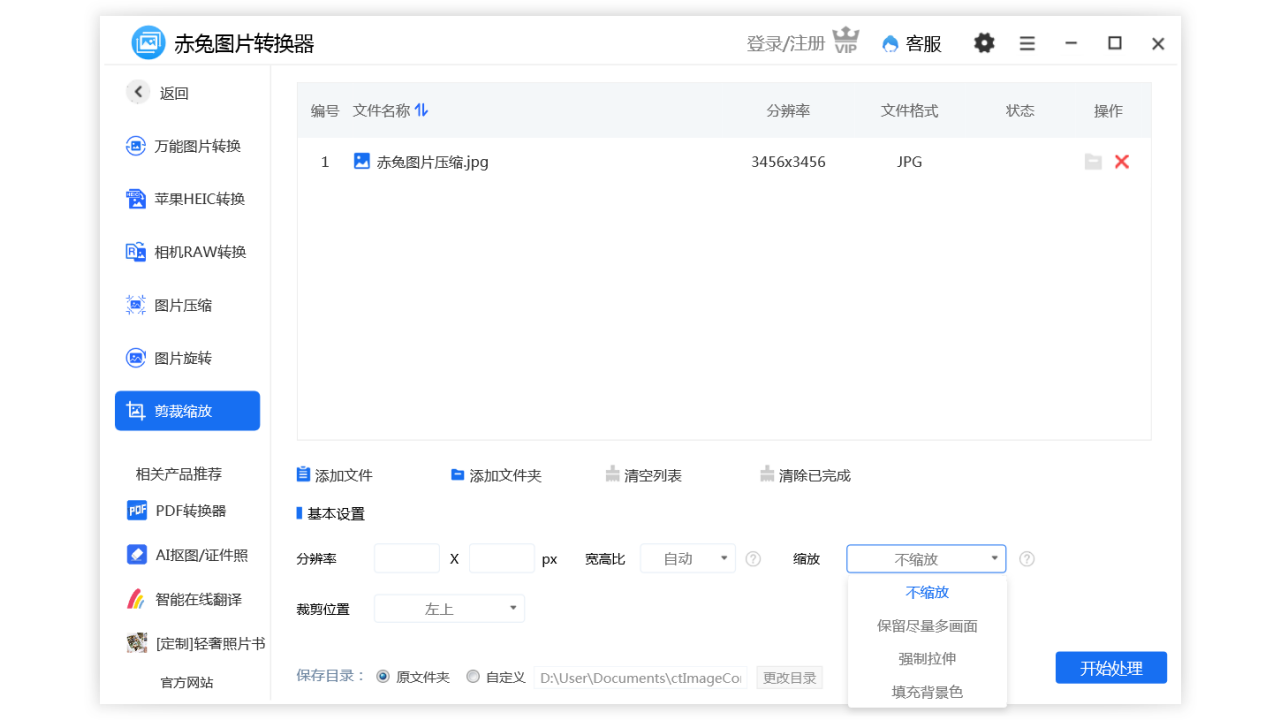Open the 宽高比 dropdown showing 自动
Viewport: 1280px width, 720px height.
(687, 558)
